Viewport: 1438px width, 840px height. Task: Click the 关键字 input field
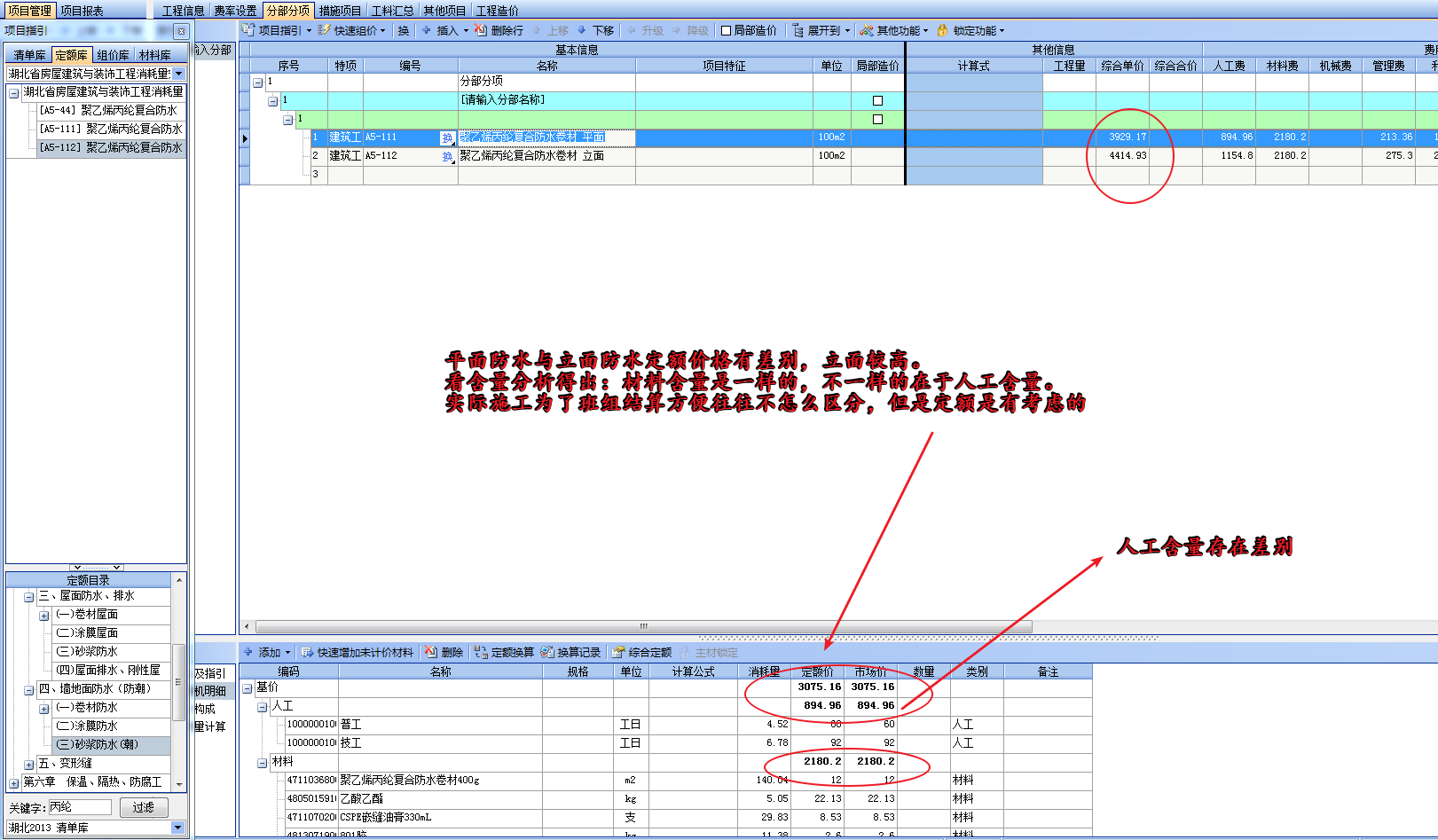[80, 807]
